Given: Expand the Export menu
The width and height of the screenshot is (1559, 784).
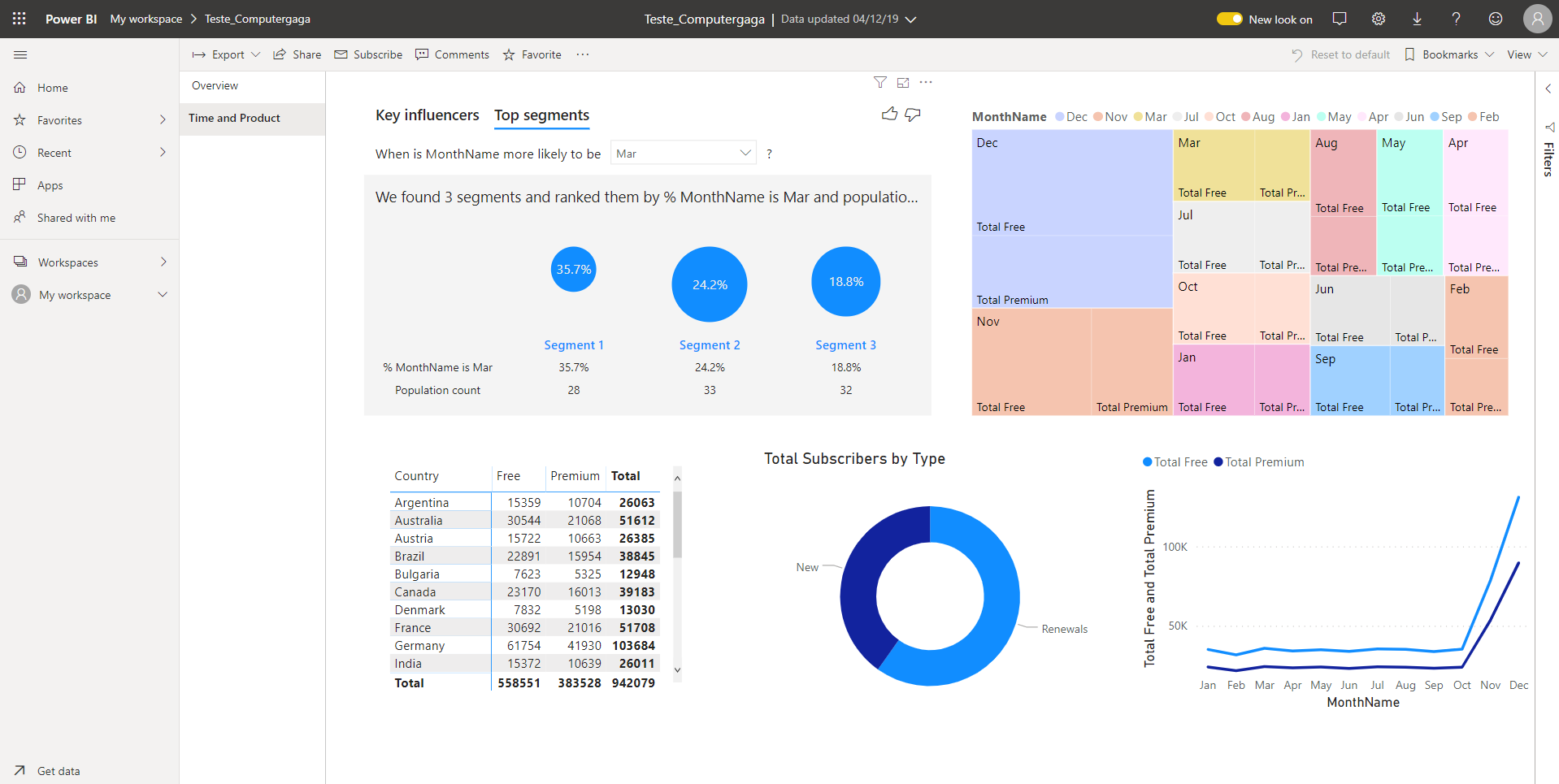Looking at the screenshot, I should 227,54.
